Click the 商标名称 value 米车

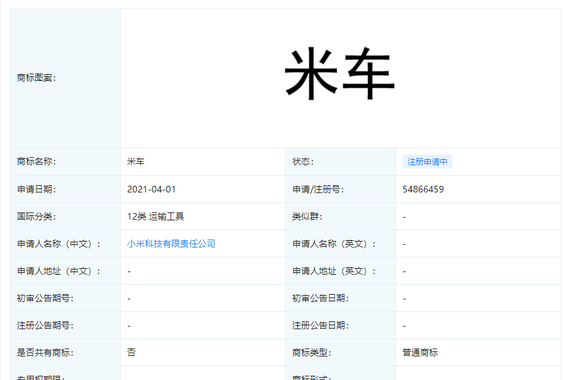(136, 161)
